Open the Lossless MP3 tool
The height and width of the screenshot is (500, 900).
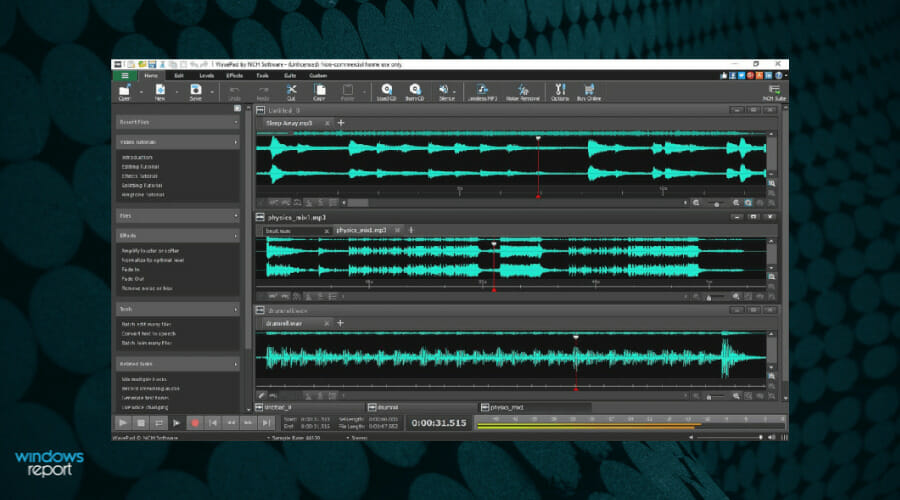(x=482, y=92)
